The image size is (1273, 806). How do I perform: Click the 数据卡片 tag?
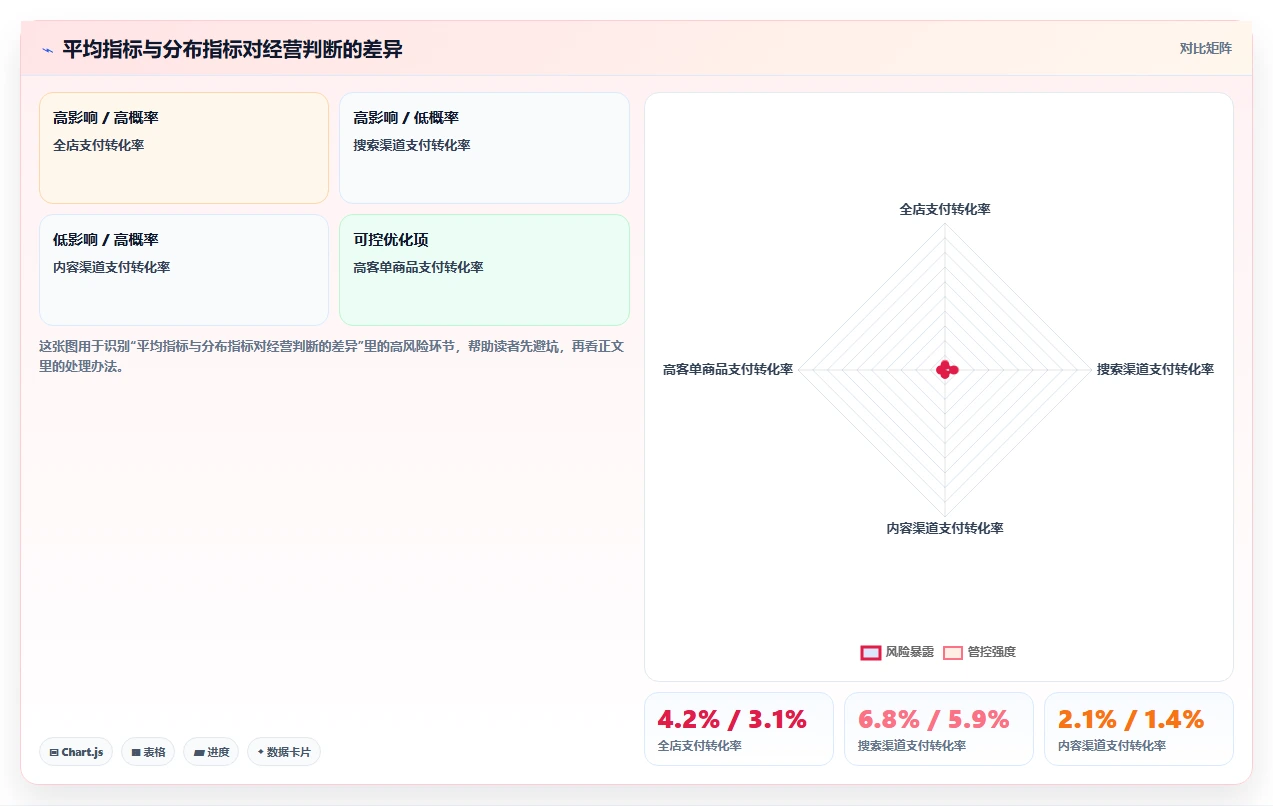click(x=284, y=752)
